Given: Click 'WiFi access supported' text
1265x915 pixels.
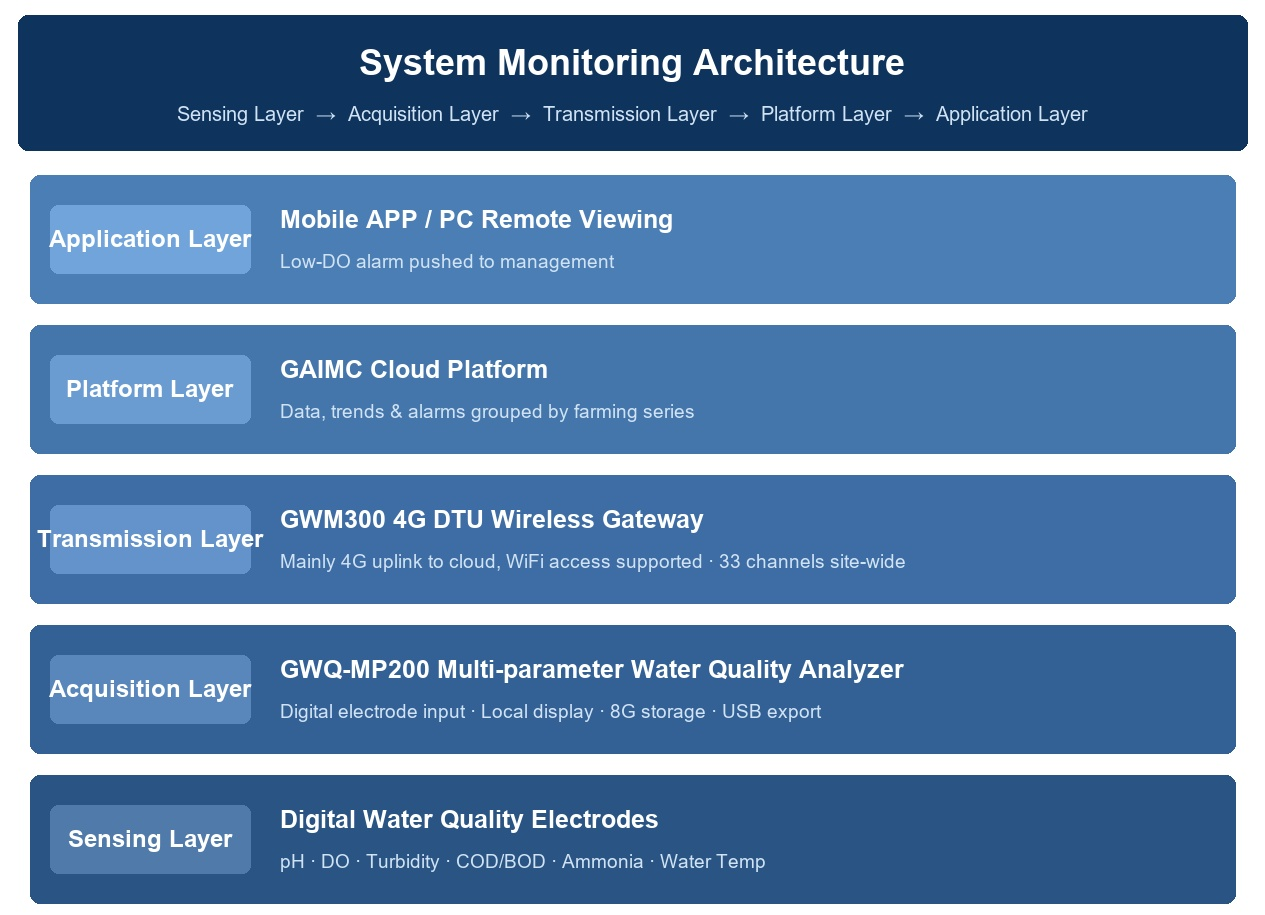Looking at the screenshot, I should (x=604, y=562).
